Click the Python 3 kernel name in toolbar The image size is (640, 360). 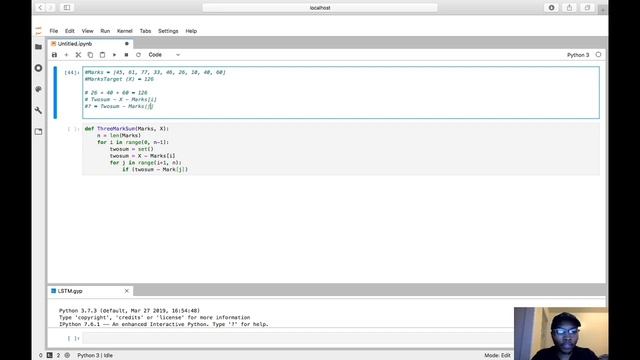click(x=578, y=55)
